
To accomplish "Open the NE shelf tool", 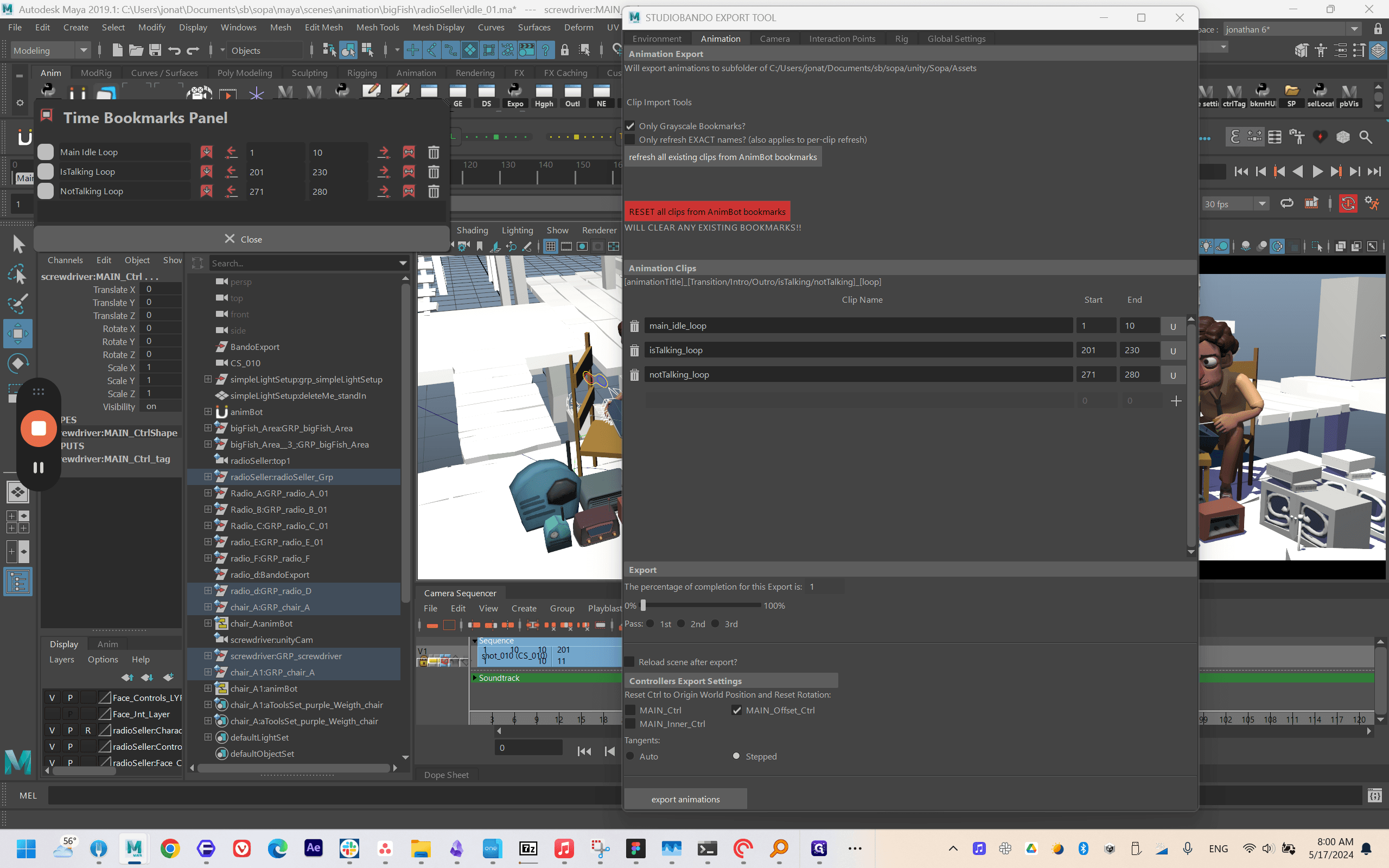I will pyautogui.click(x=601, y=96).
